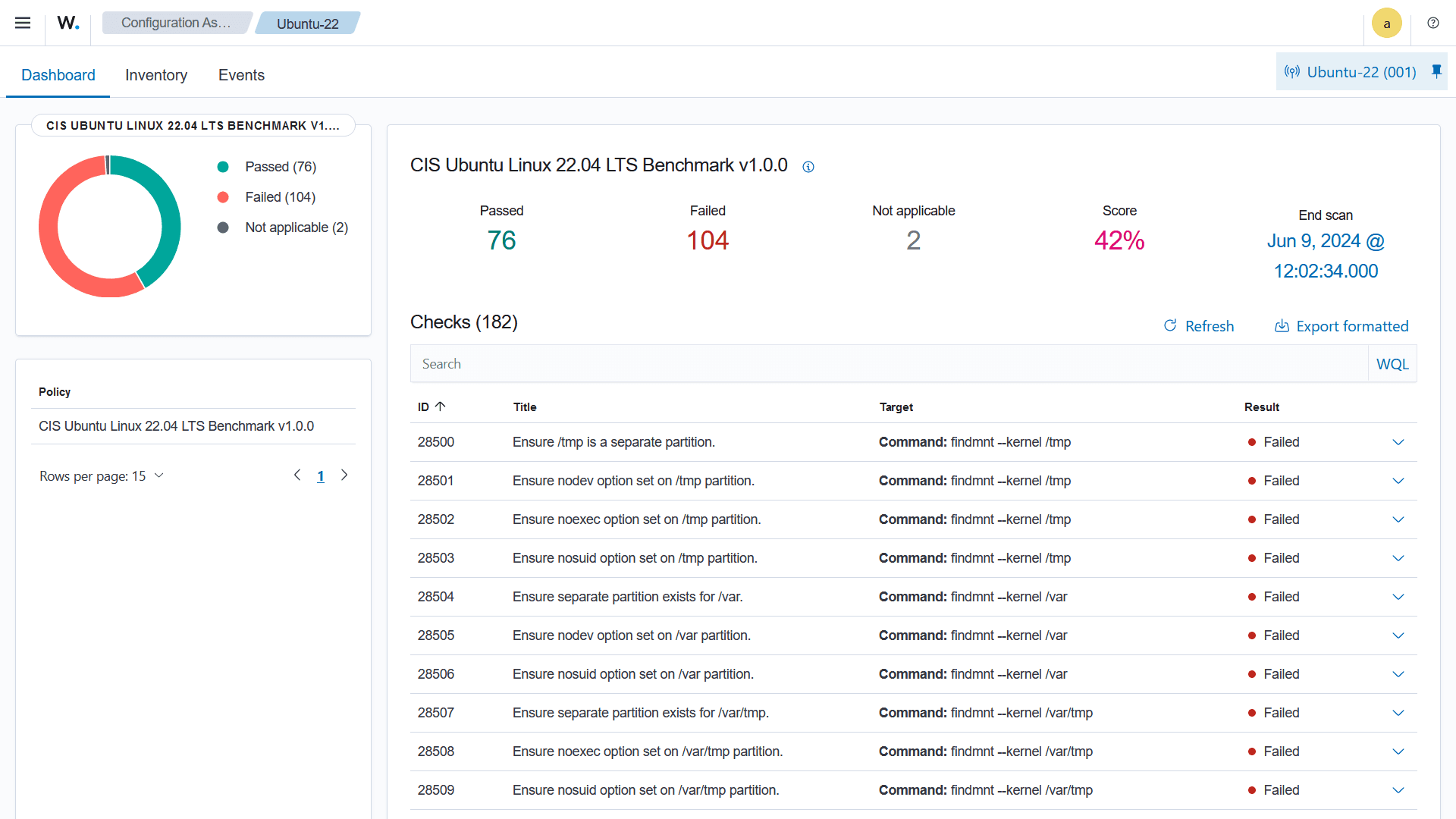This screenshot has height=819, width=1456.
Task: Click the user avatar 'a'
Action: point(1386,24)
